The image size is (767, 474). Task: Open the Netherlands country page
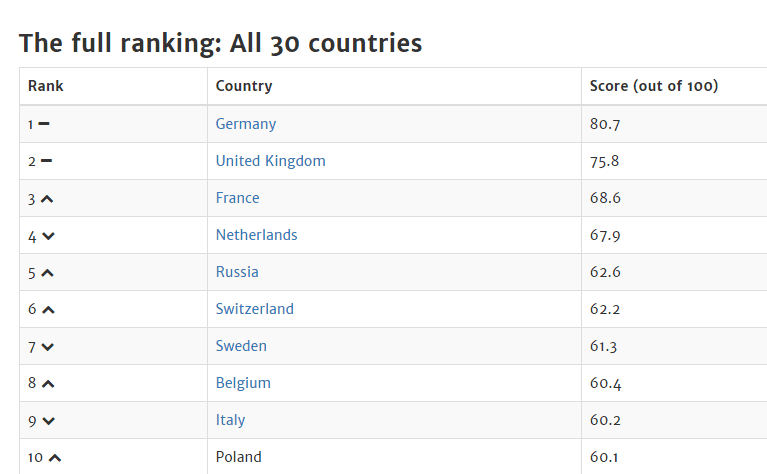pos(256,235)
